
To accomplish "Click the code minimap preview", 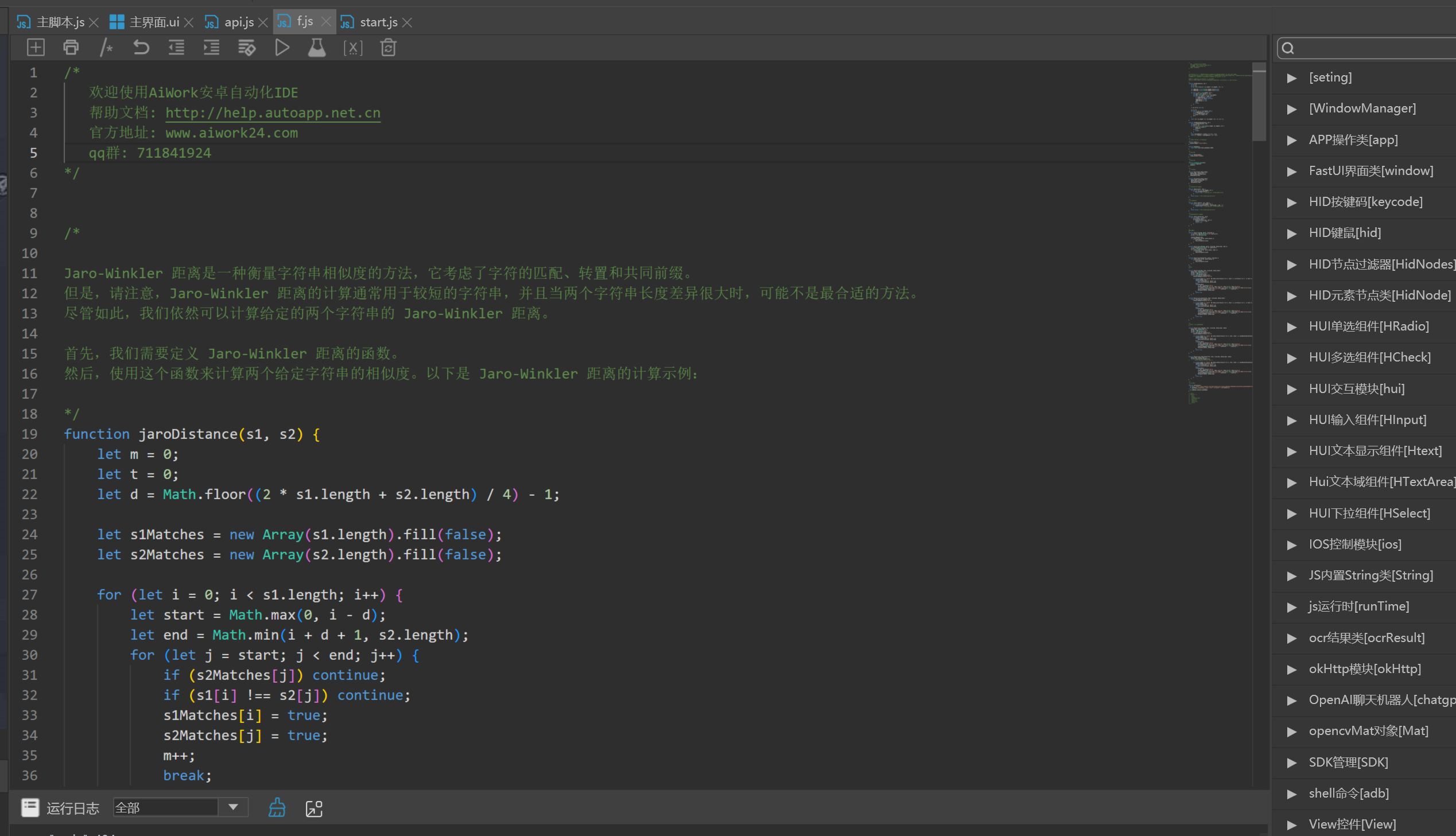I will tap(1220, 232).
